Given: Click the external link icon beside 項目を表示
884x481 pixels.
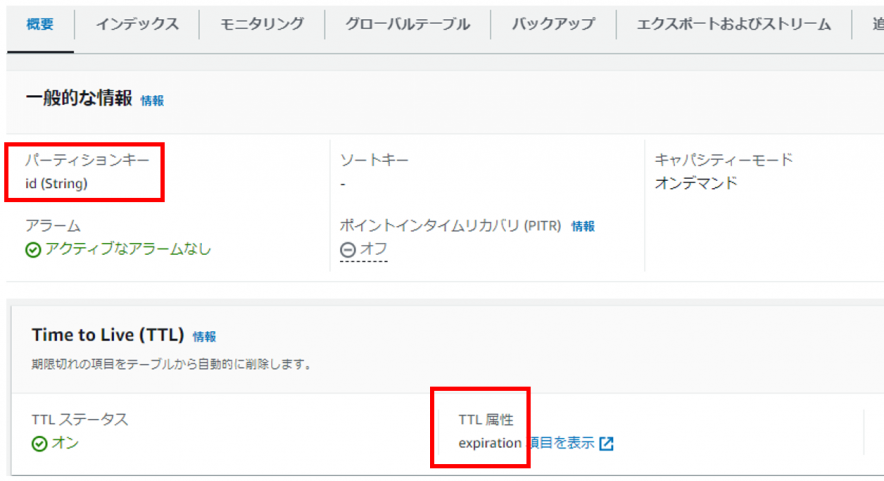Looking at the screenshot, I should pyautogui.click(x=606, y=443).
